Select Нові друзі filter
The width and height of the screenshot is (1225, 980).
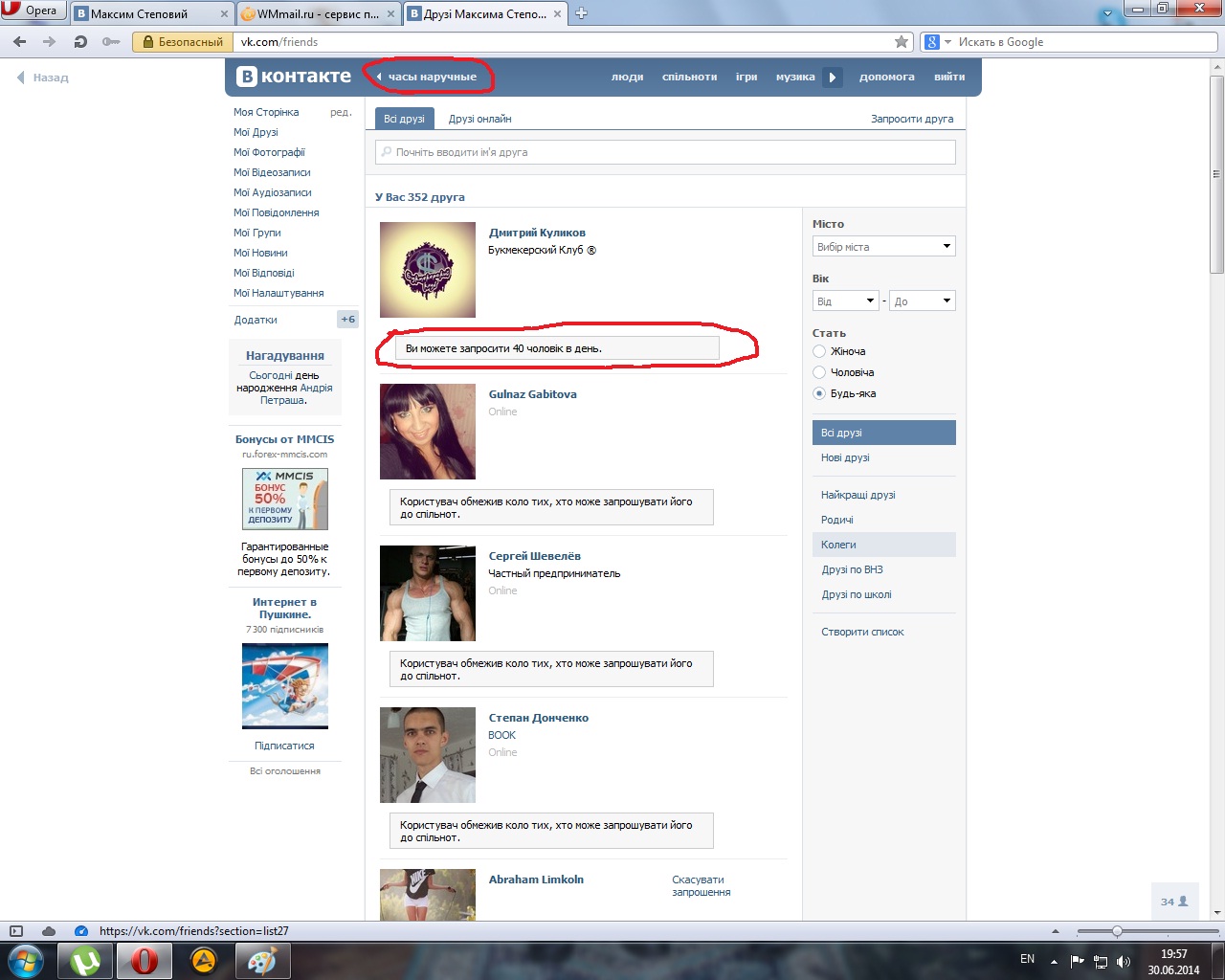(x=845, y=457)
